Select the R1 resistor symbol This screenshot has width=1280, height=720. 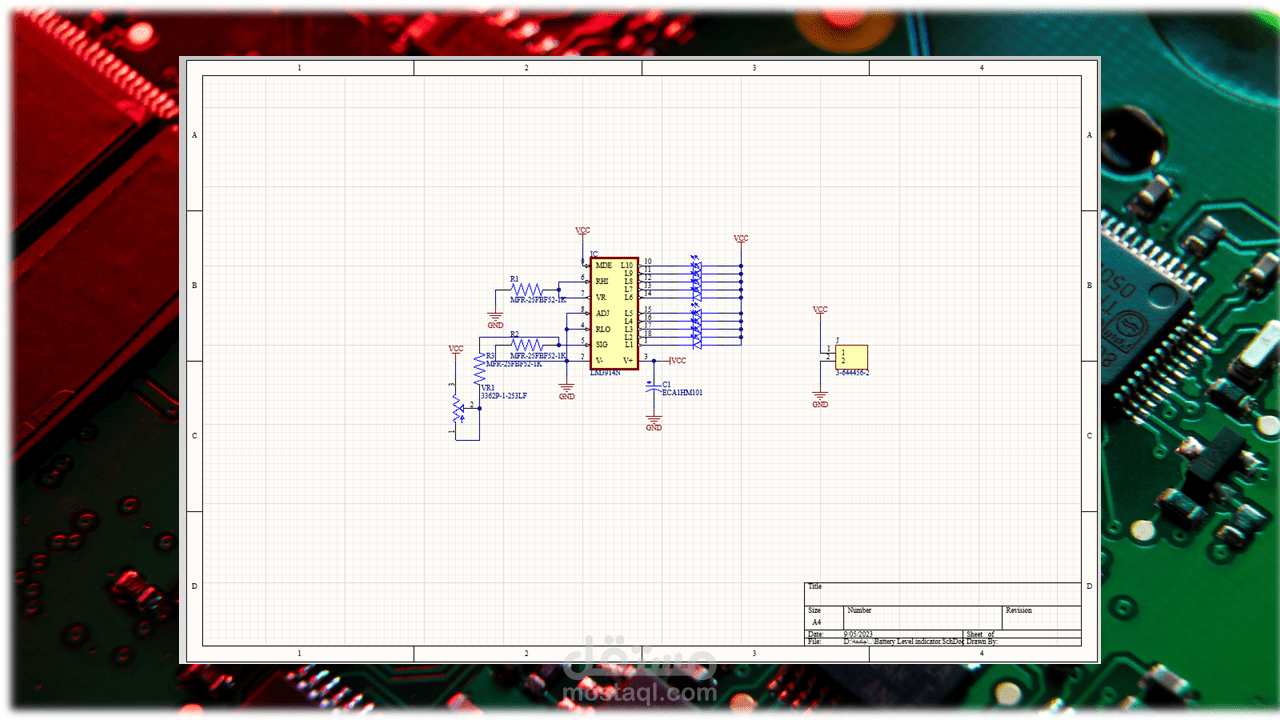(x=527, y=289)
